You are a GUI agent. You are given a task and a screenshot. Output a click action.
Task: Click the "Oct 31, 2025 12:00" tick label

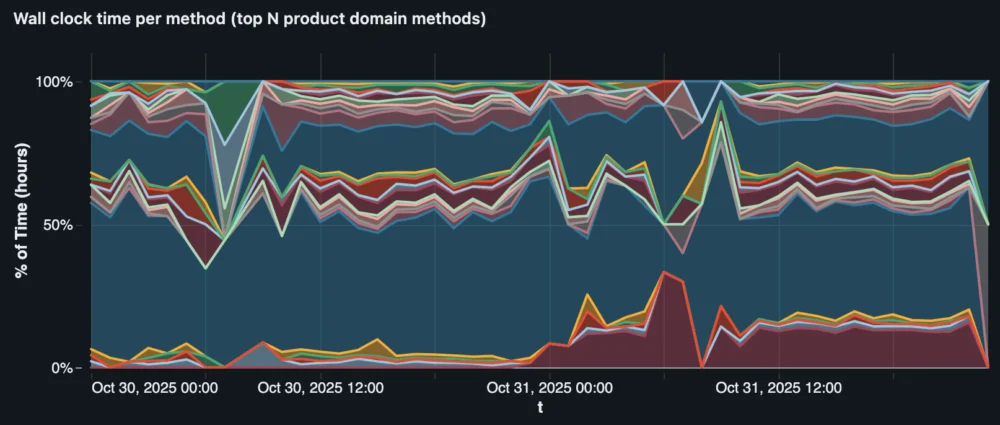tap(778, 388)
